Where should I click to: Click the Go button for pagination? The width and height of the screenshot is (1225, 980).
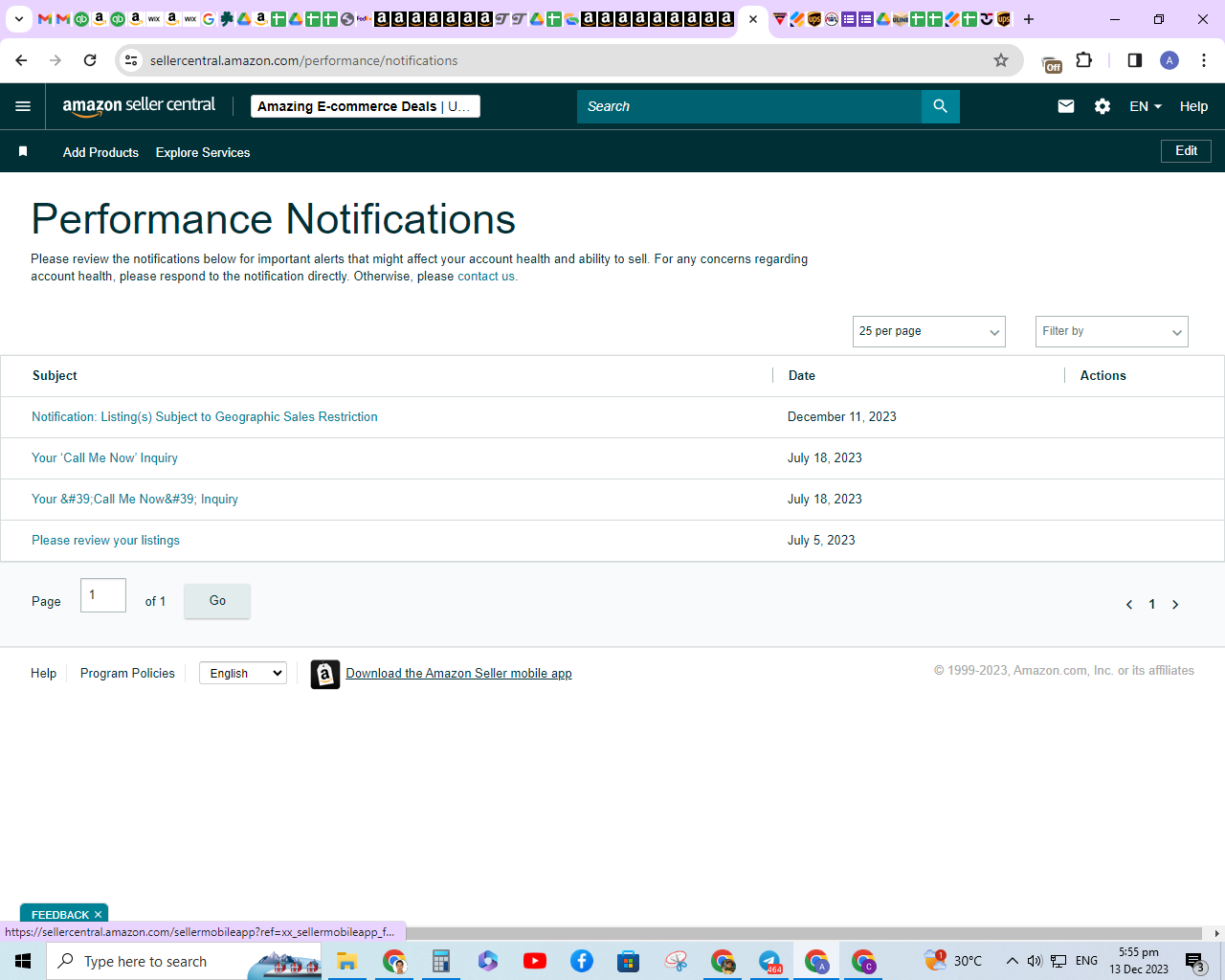point(217,601)
